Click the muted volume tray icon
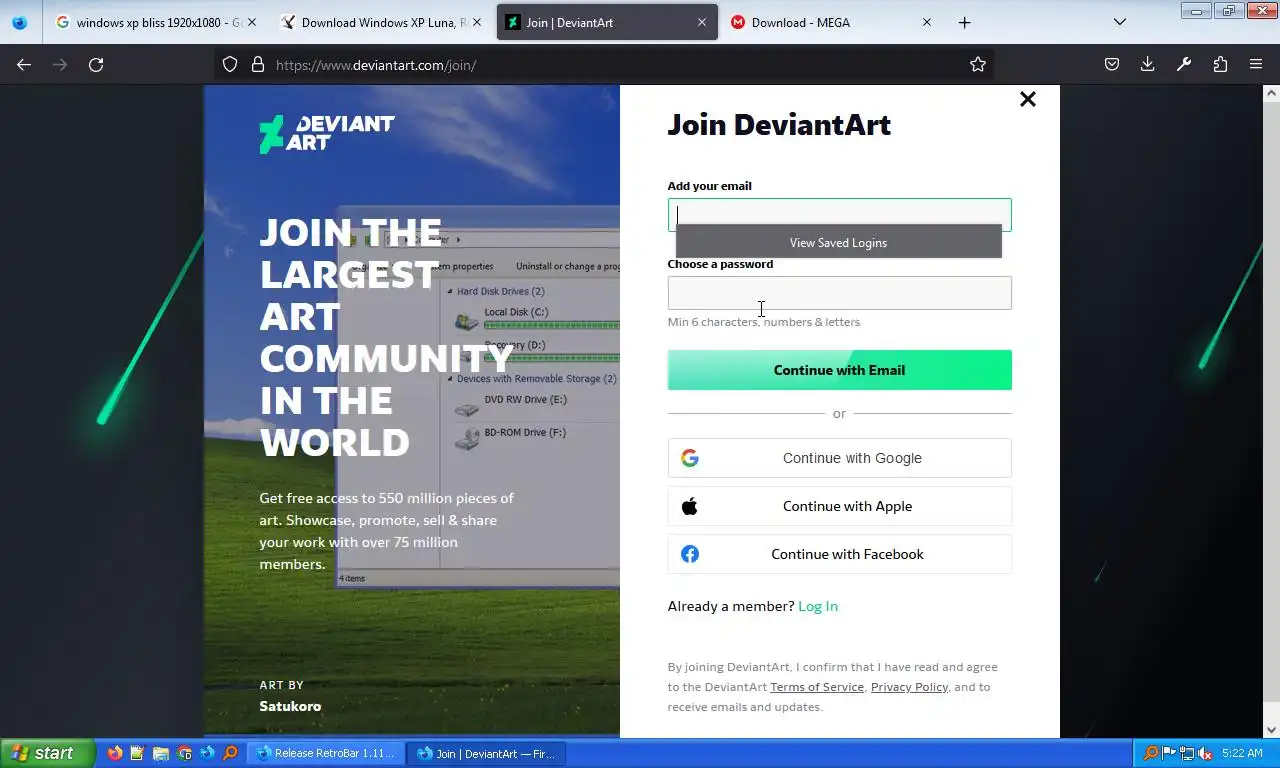 pyautogui.click(x=1205, y=753)
